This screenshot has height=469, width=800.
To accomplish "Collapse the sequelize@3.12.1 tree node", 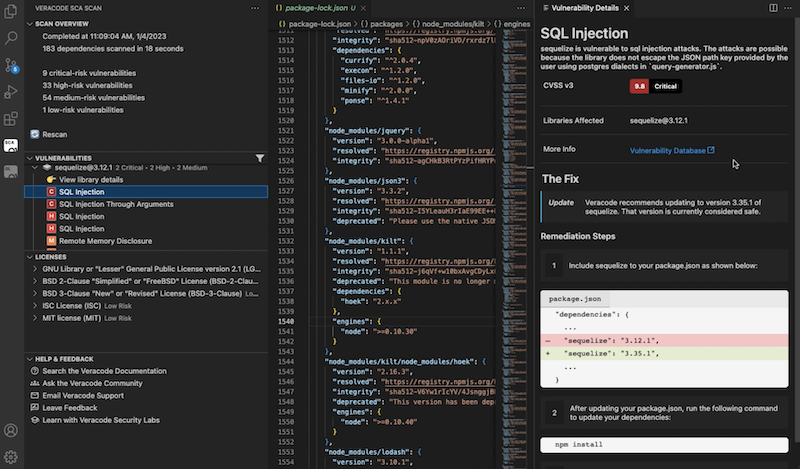I will [x=35, y=167].
